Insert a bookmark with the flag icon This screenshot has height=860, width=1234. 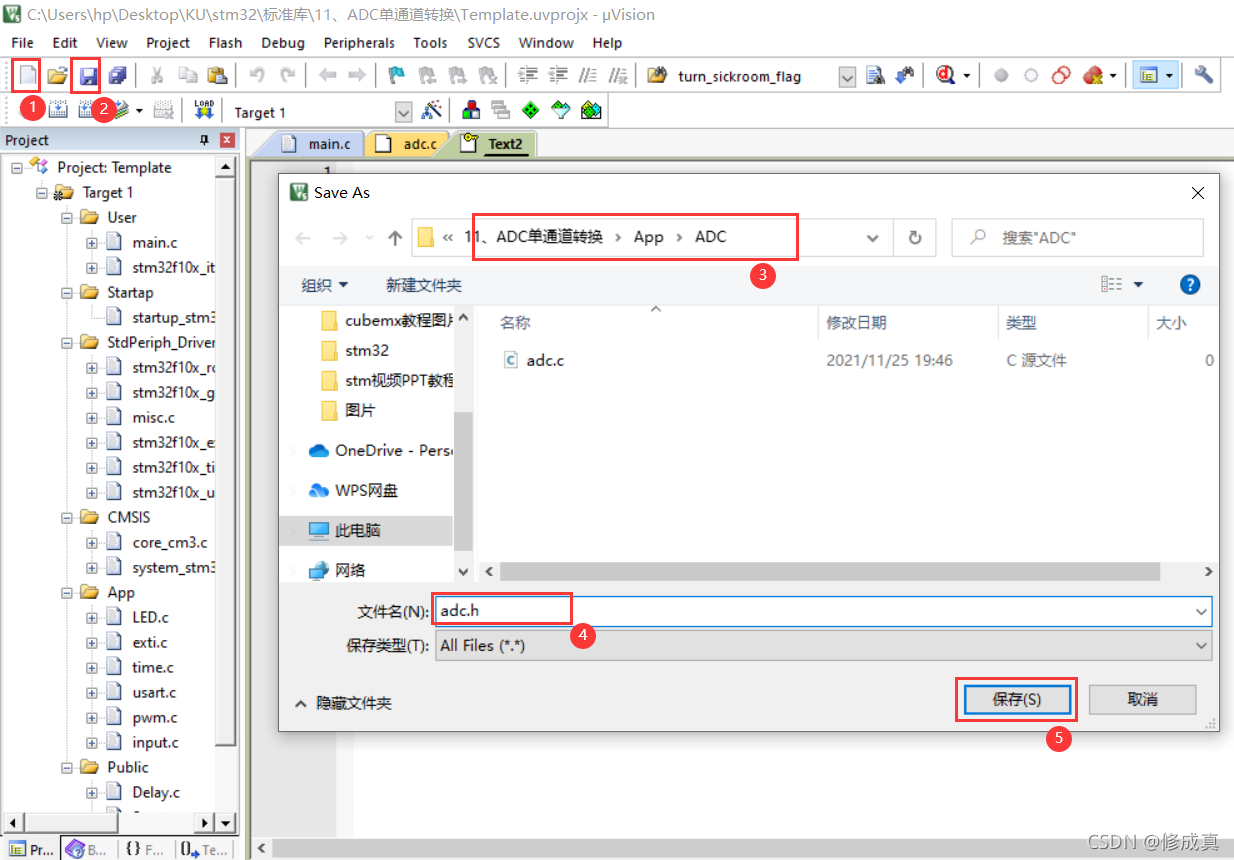(x=397, y=75)
